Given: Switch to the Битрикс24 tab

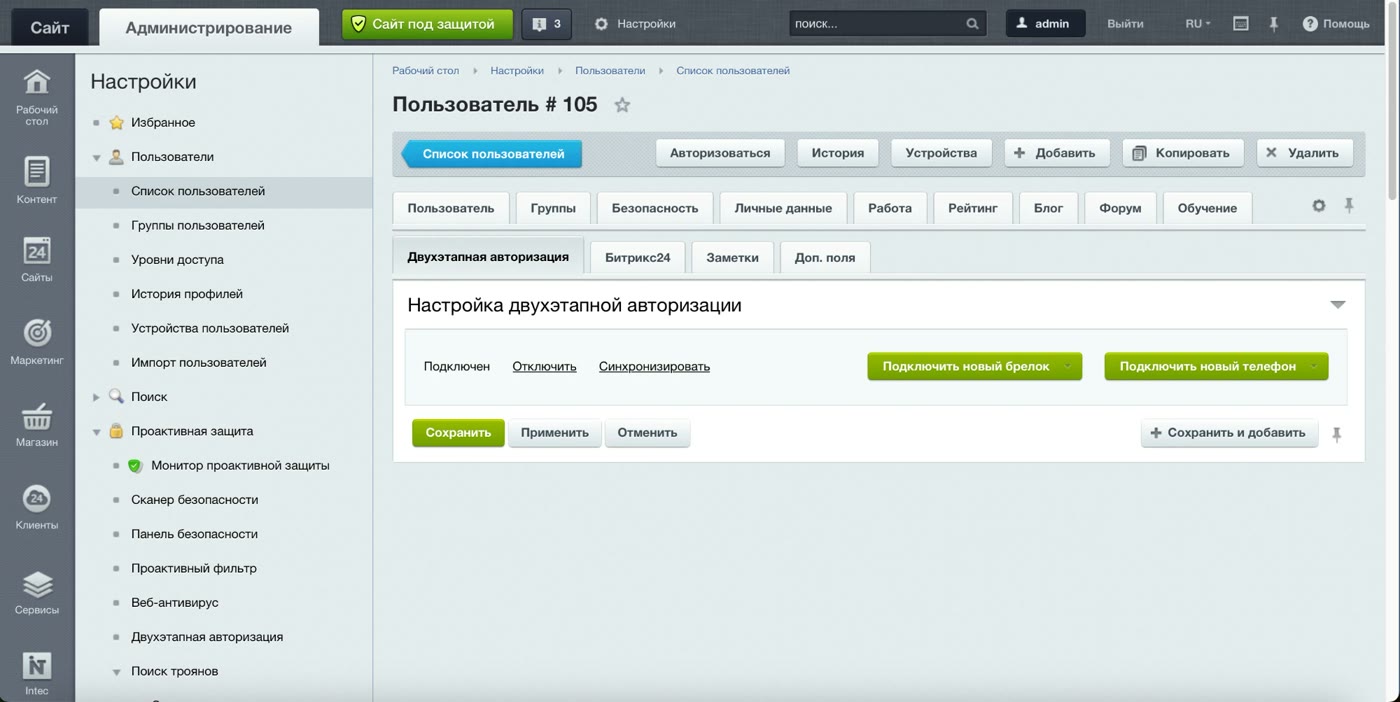Looking at the screenshot, I should (637, 257).
